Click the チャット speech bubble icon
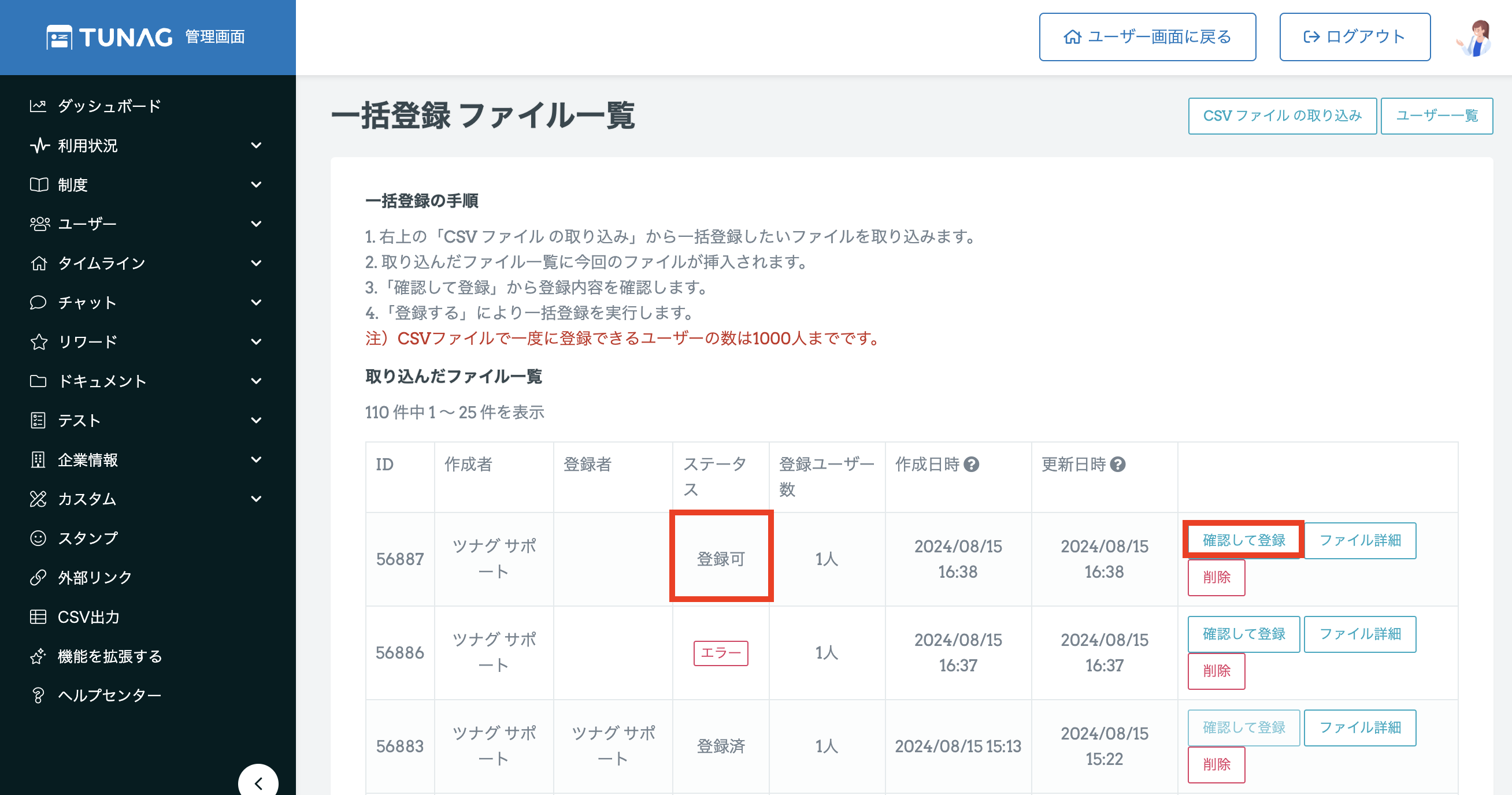This screenshot has width=1512, height=795. coord(38,303)
